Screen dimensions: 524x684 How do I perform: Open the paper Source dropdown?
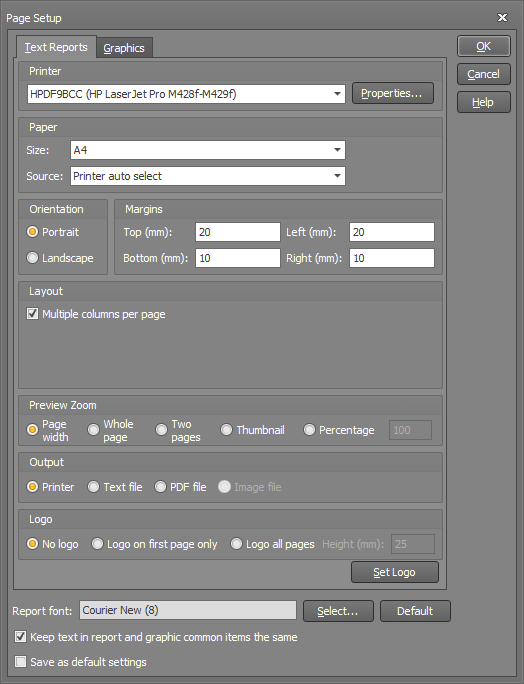coord(337,176)
